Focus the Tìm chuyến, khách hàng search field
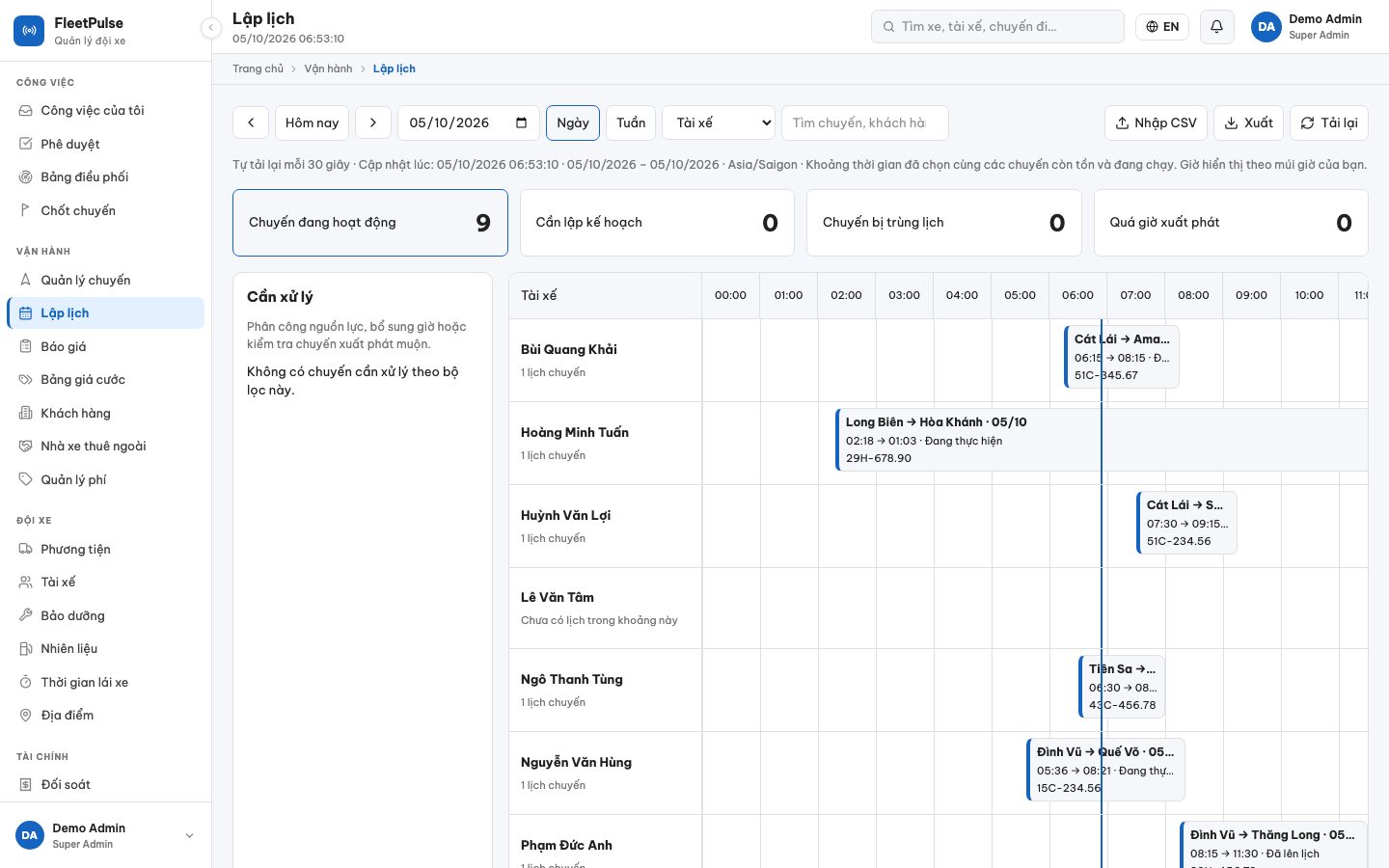Screen dimensions: 1389x868 pyautogui.click(x=865, y=122)
